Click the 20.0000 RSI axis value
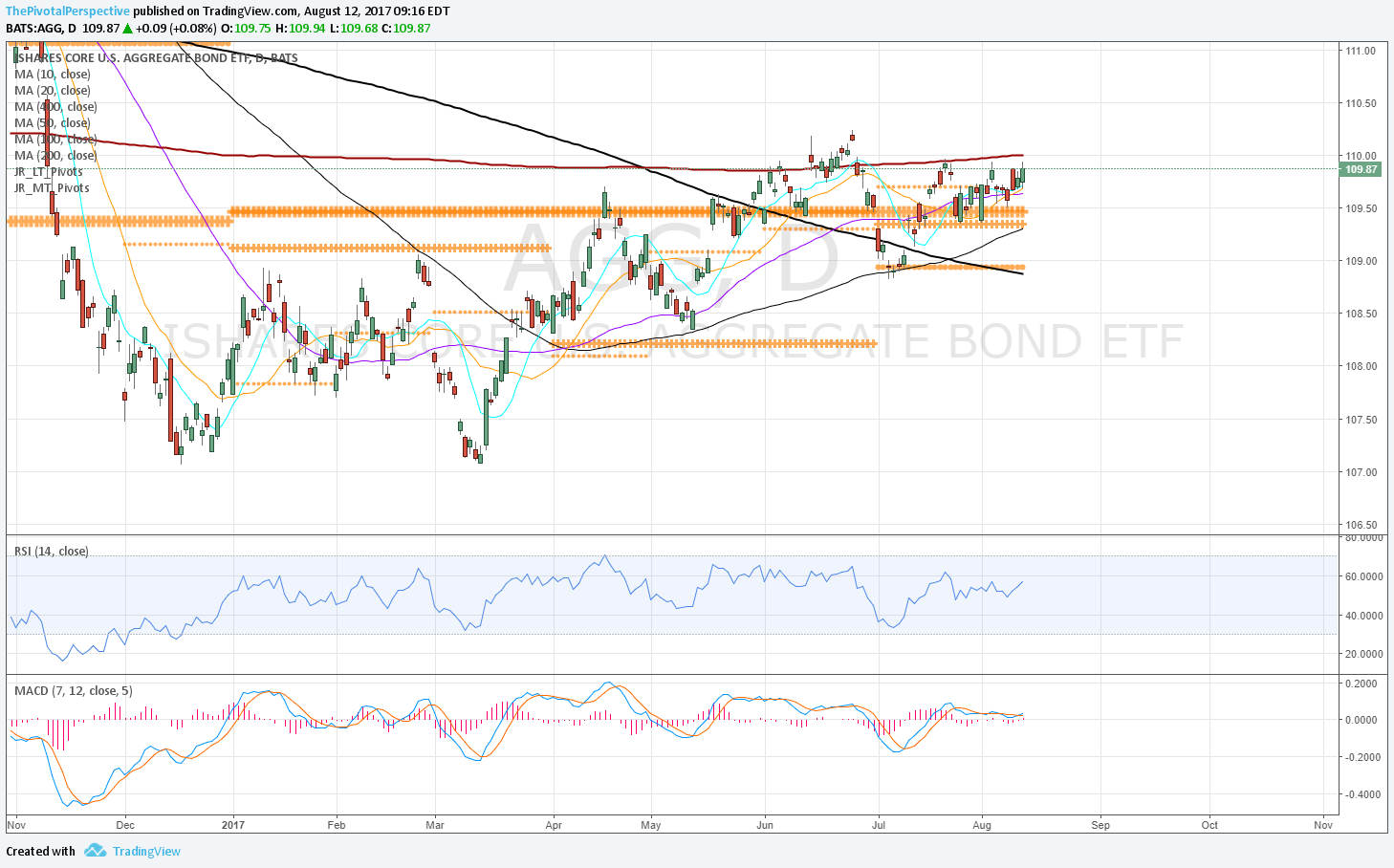Screen dimensions: 1394x868 pos(1363,654)
